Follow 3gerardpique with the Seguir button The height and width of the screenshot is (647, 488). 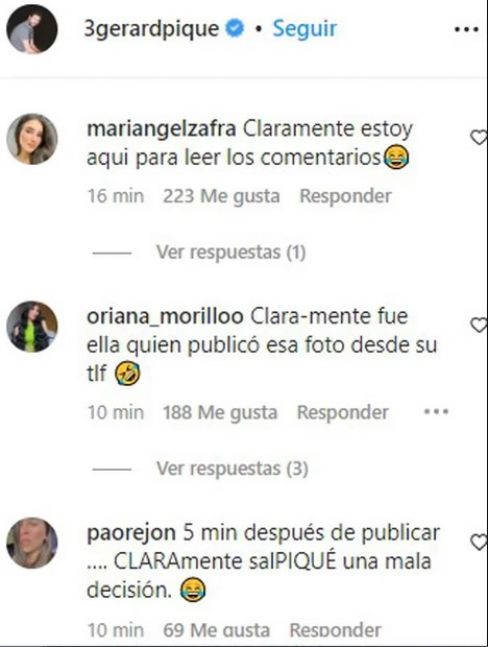coord(304,29)
